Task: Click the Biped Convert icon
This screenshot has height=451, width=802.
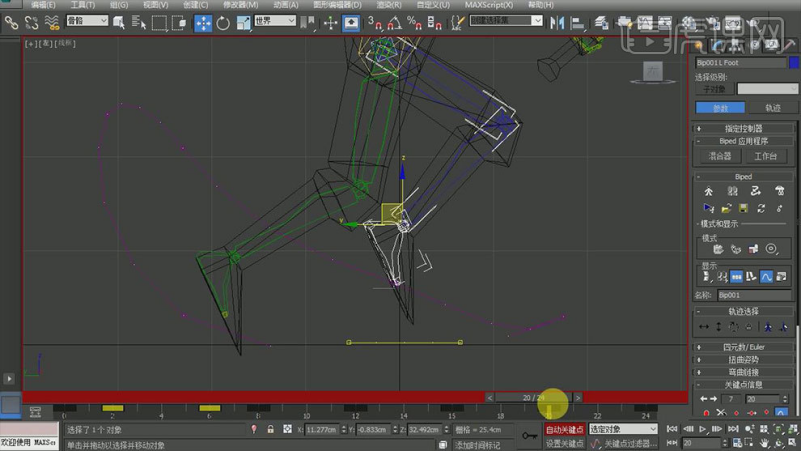Action: [762, 208]
